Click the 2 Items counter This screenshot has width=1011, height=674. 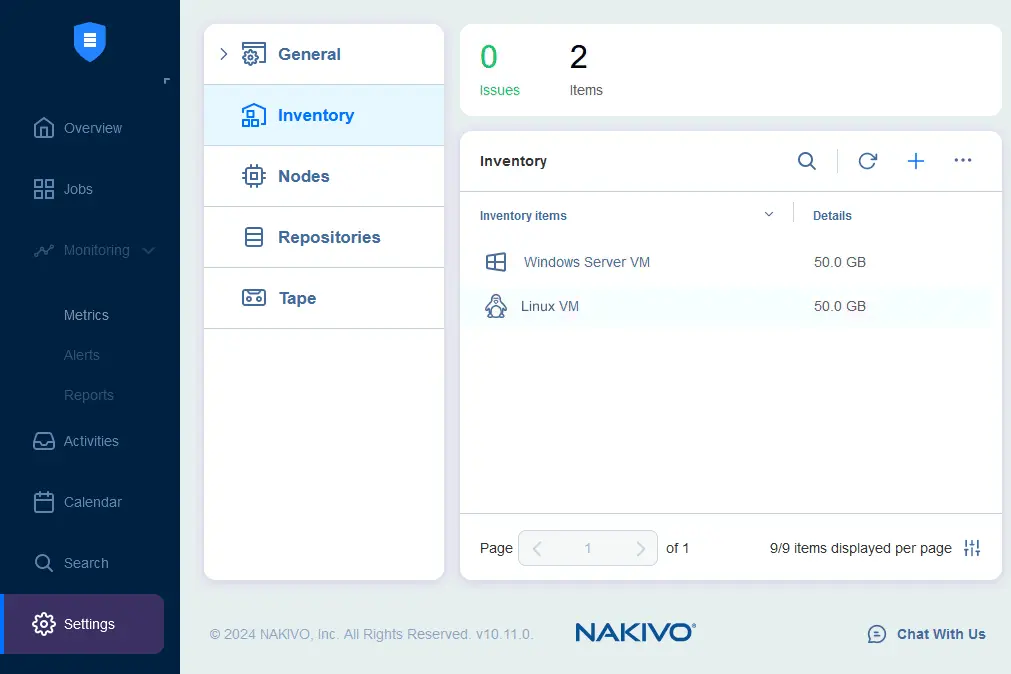click(585, 70)
